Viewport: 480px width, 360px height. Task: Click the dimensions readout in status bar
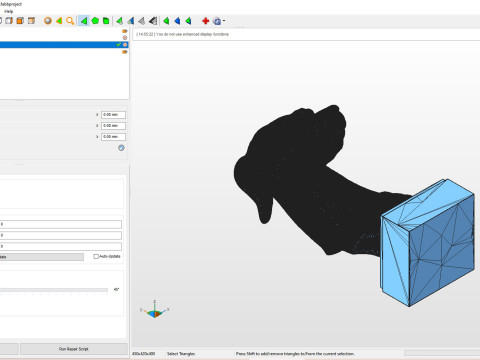144,354
